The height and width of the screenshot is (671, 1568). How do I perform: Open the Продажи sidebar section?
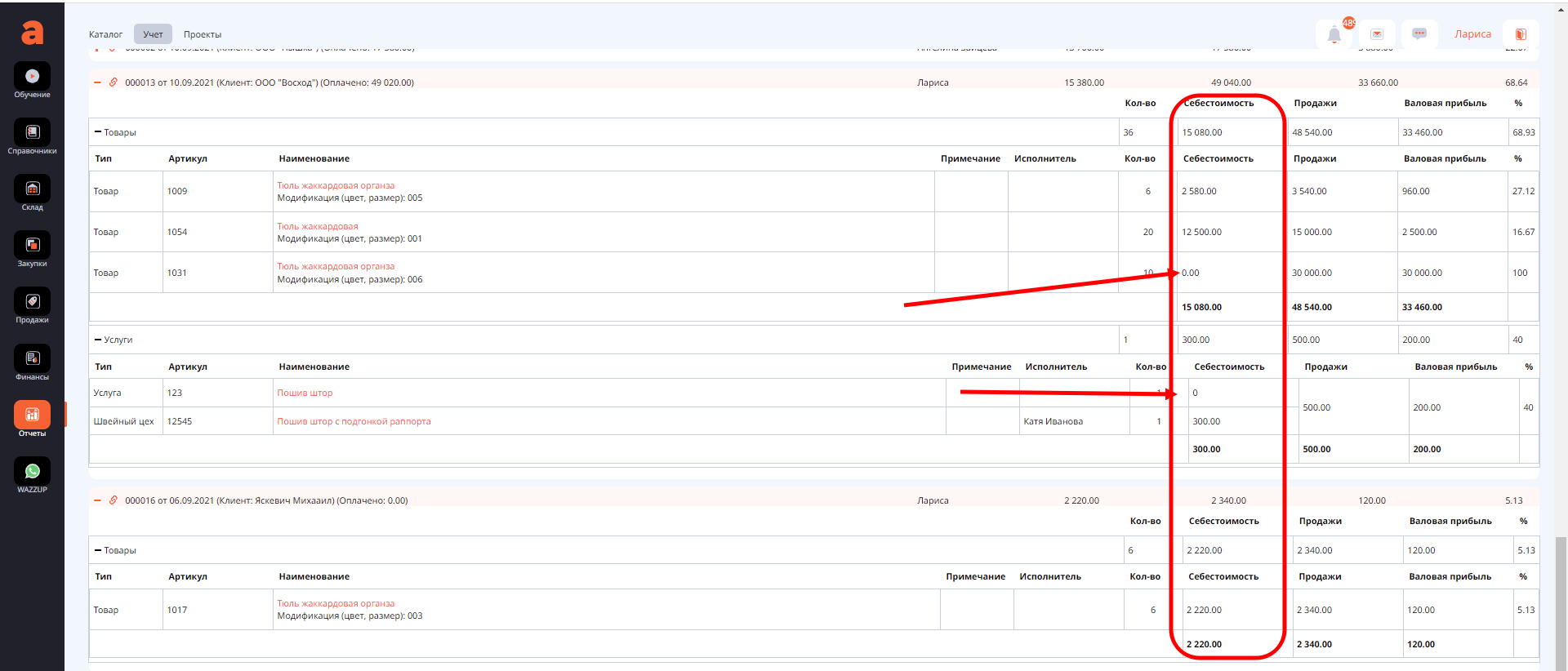(32, 303)
